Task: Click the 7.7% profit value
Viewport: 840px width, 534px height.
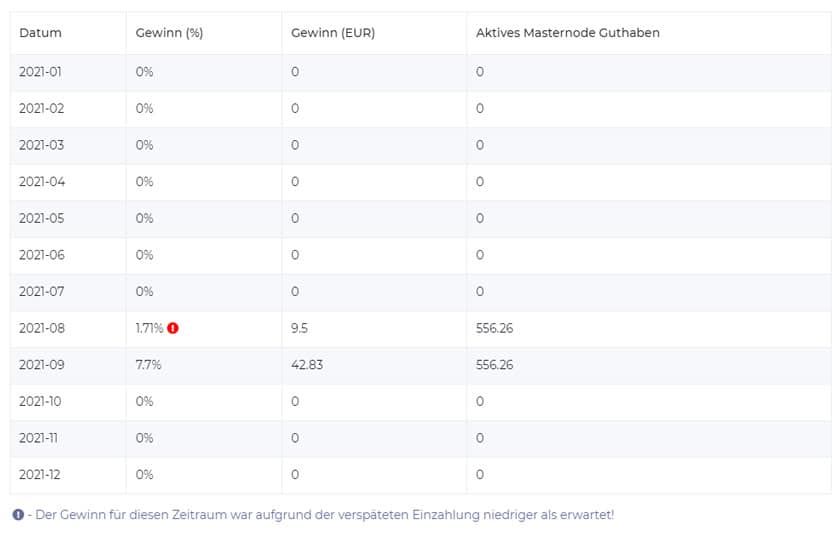Action: [148, 365]
